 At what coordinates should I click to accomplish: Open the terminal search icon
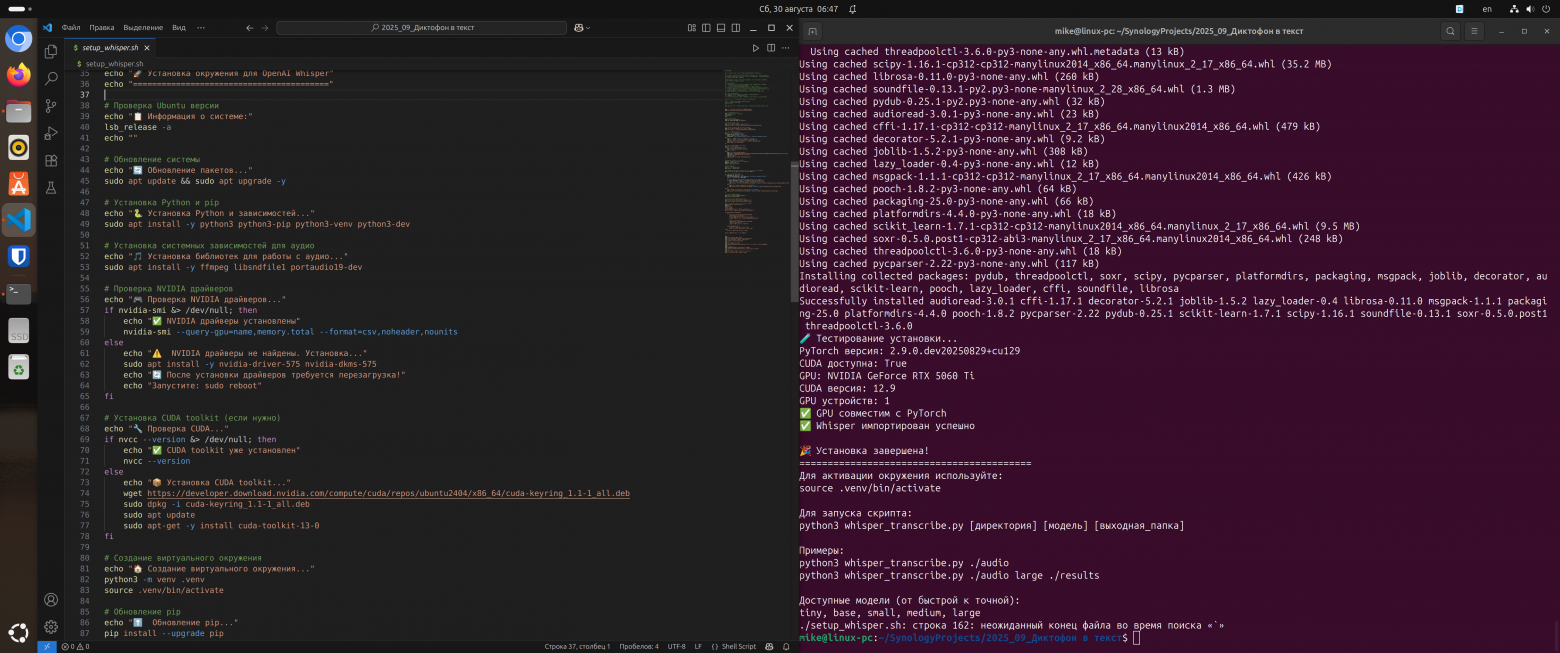tap(1450, 32)
